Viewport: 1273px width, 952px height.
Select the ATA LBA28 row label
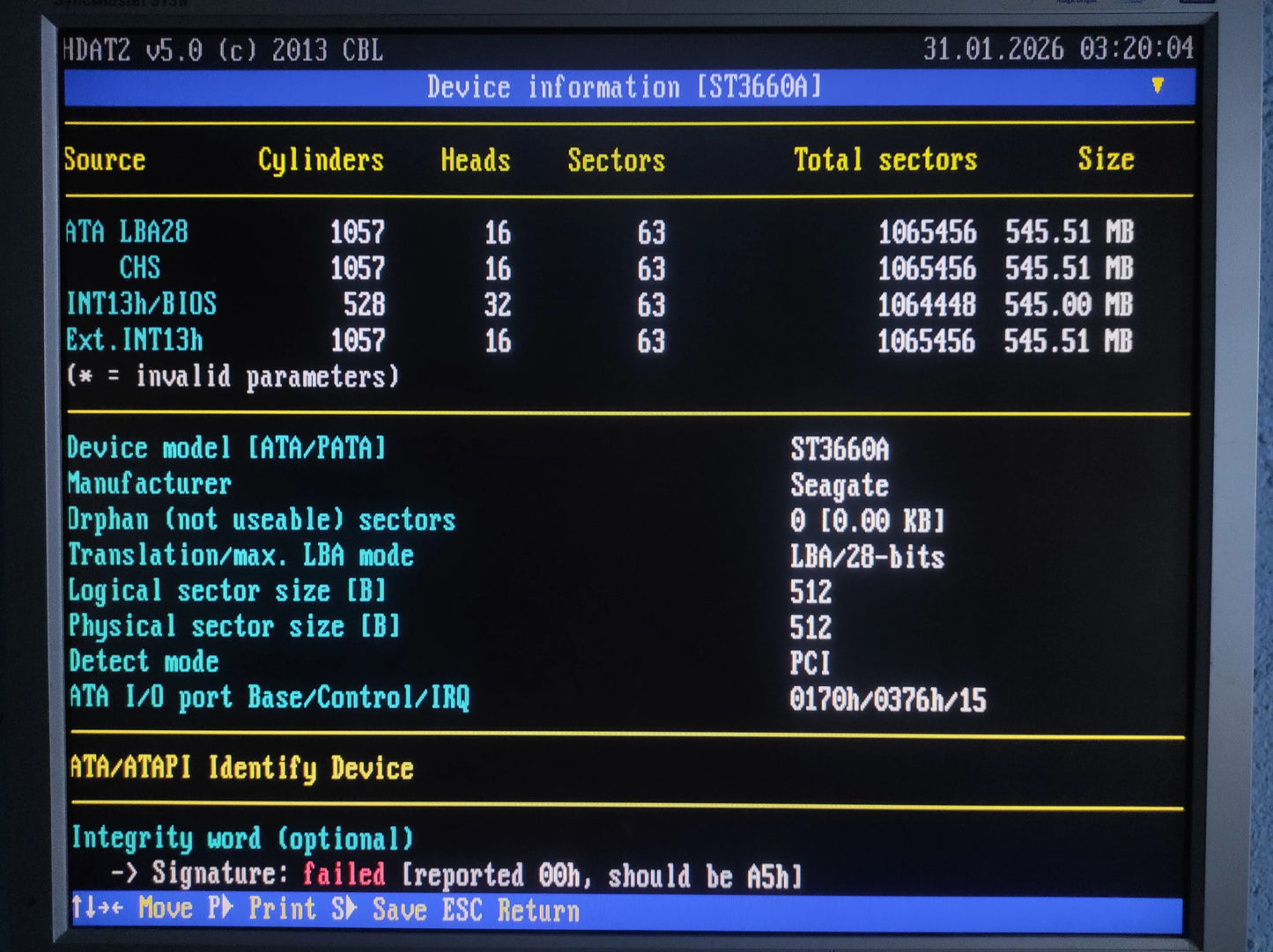tap(127, 232)
